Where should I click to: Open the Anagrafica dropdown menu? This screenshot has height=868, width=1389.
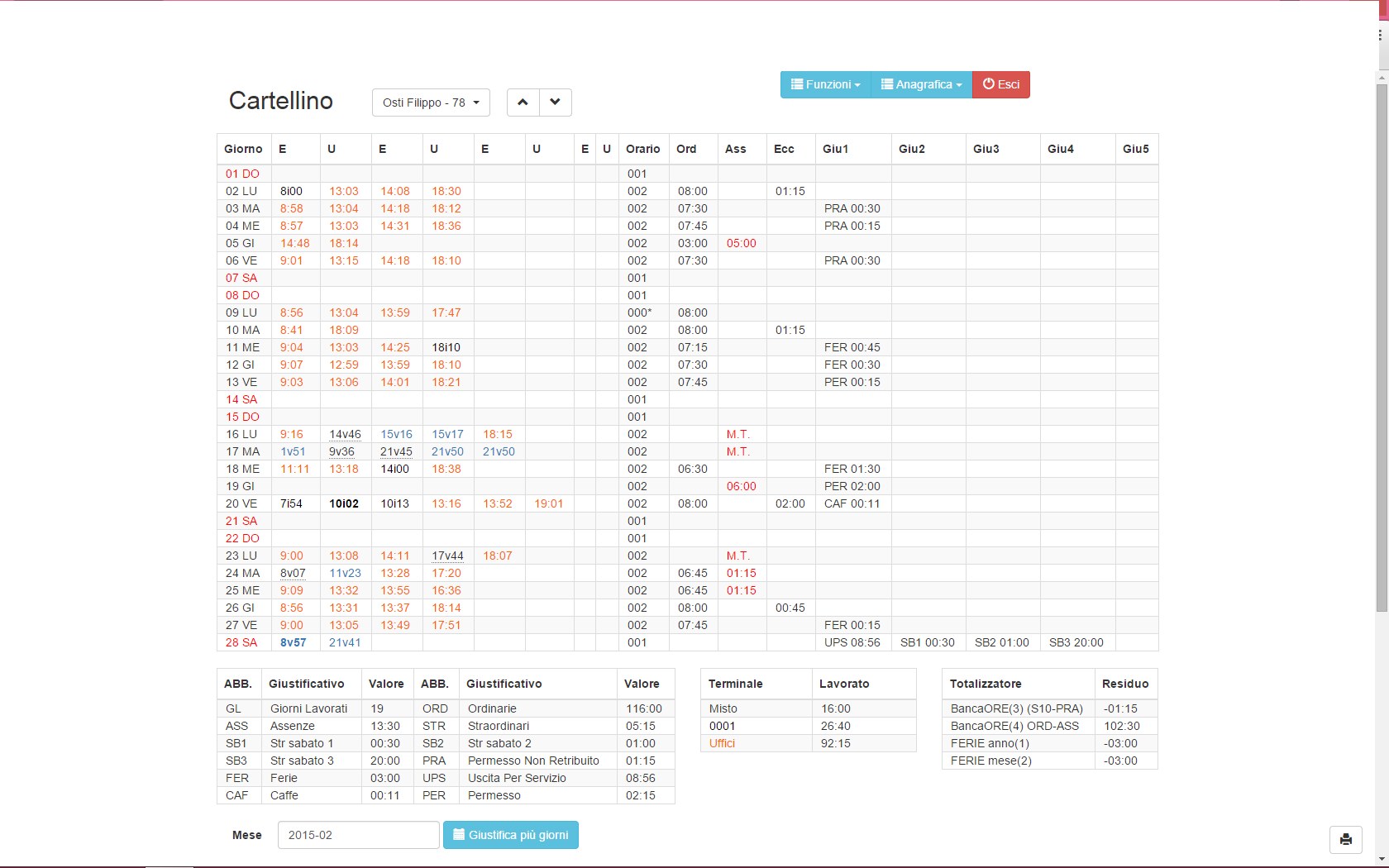pyautogui.click(x=921, y=84)
